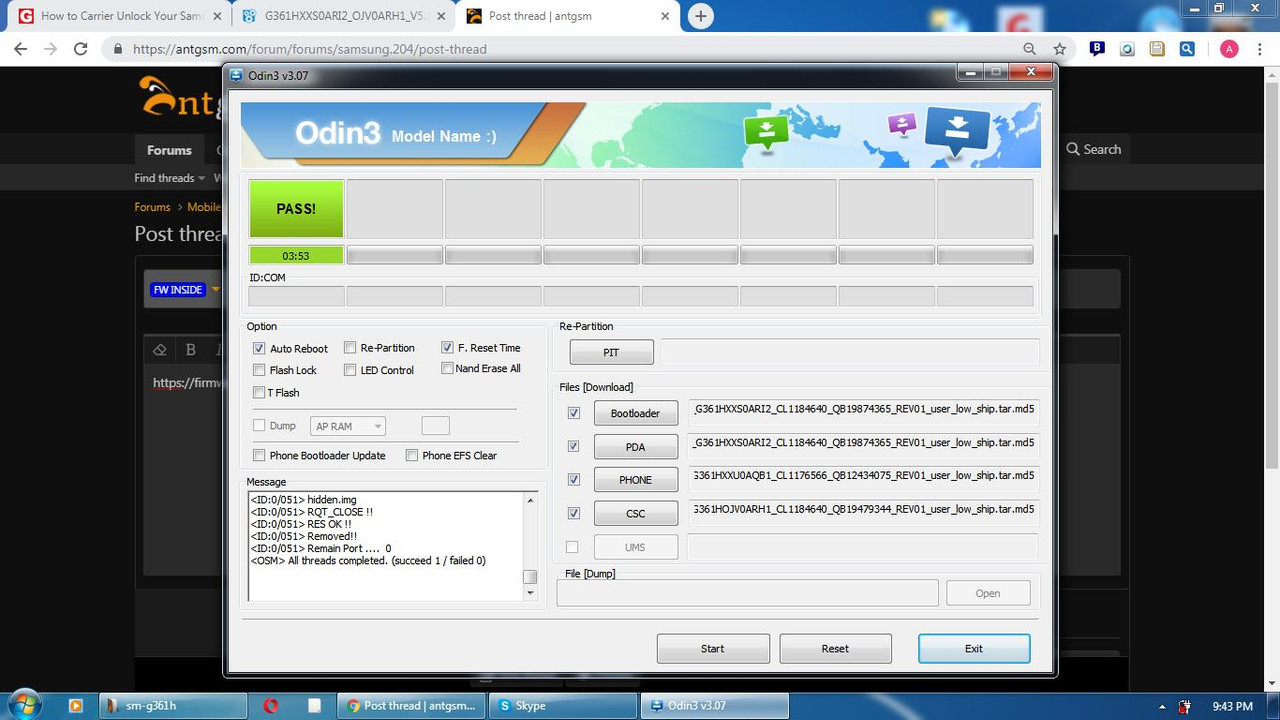
Task: Enable the Re-Partition checkbox
Action: [x=350, y=347]
